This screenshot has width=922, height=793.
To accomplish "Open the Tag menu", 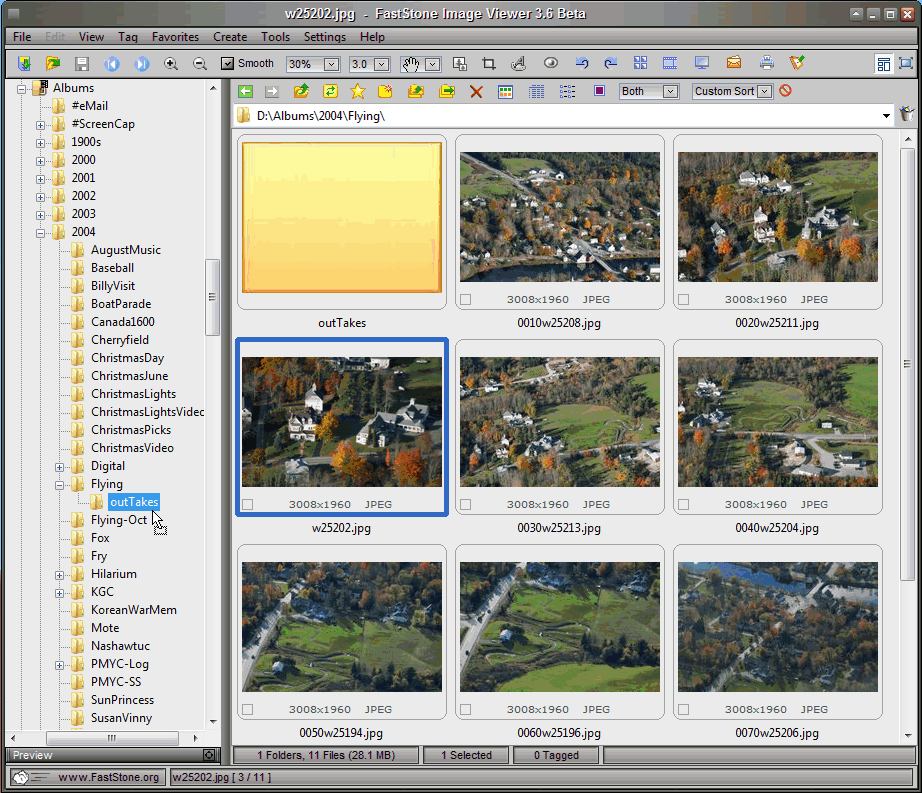I will pos(128,36).
